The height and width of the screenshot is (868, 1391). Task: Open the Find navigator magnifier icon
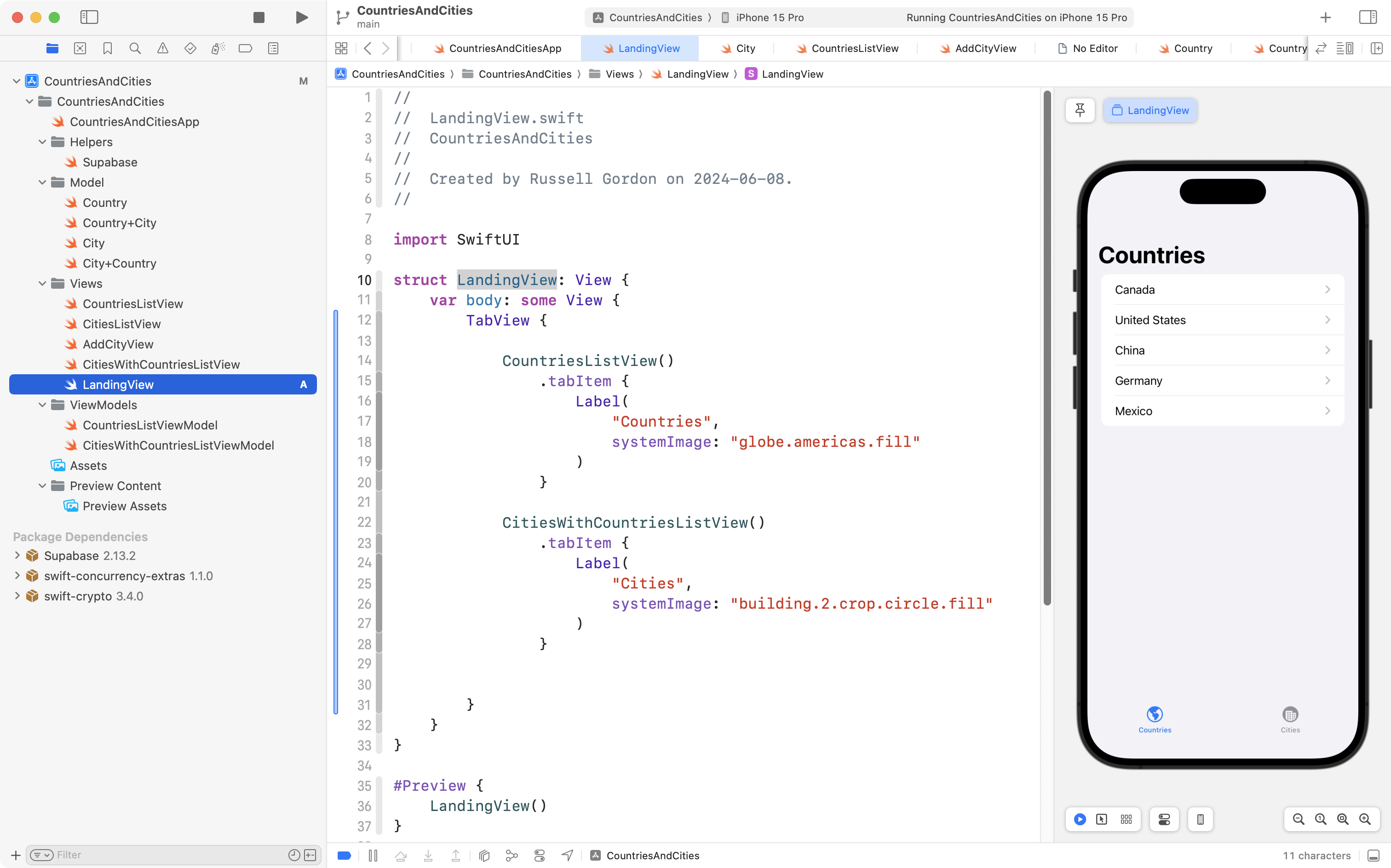coord(135,48)
